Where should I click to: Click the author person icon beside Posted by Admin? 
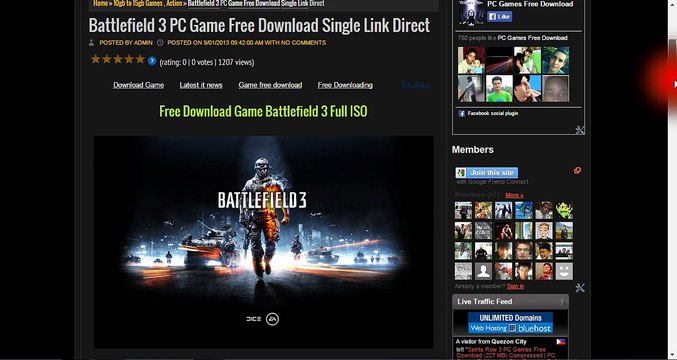(91, 42)
